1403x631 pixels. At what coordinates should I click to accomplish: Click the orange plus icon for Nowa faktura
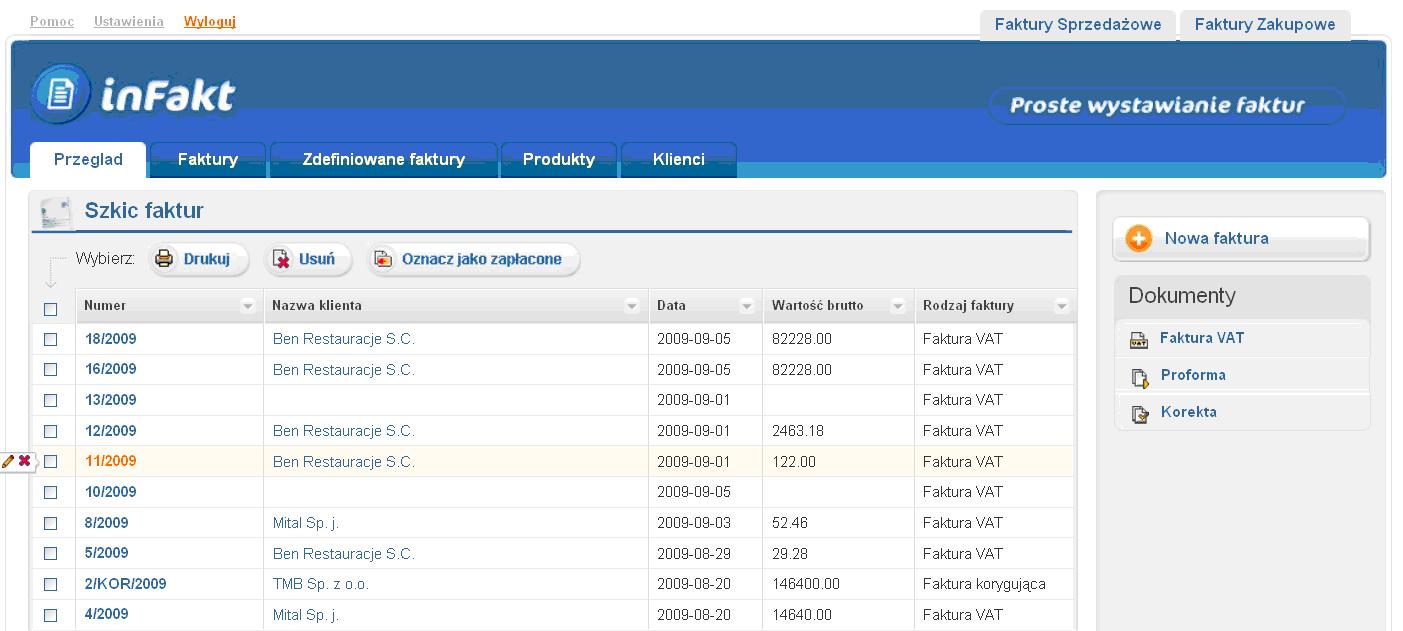pyautogui.click(x=1139, y=239)
